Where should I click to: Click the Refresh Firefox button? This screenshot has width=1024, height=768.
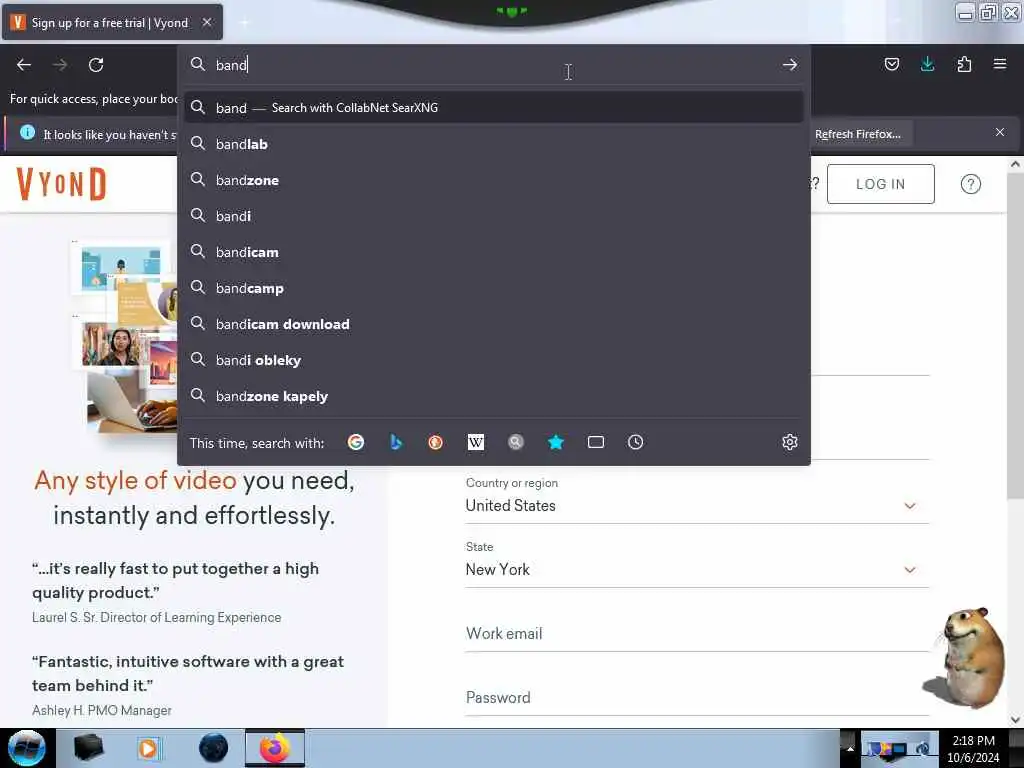click(857, 134)
